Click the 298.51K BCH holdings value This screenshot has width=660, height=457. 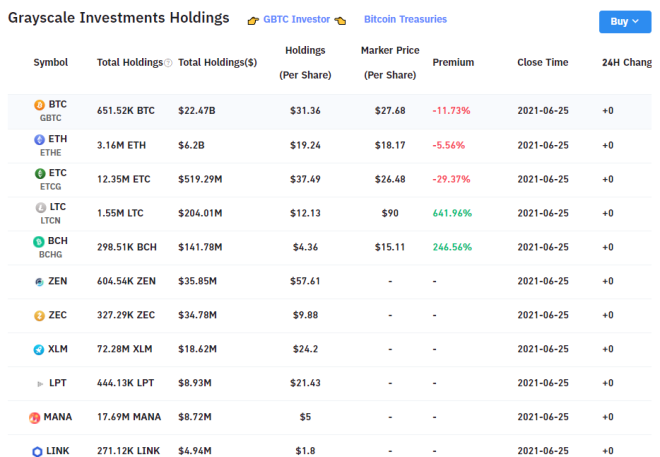[x=127, y=247]
